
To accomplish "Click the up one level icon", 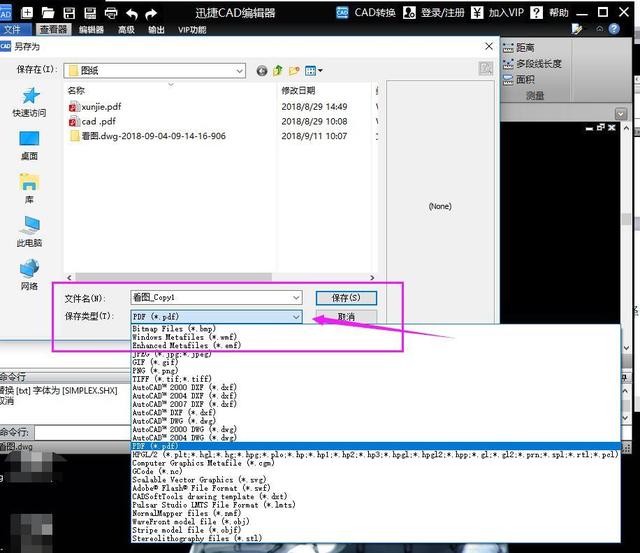I will pyautogui.click(x=279, y=70).
